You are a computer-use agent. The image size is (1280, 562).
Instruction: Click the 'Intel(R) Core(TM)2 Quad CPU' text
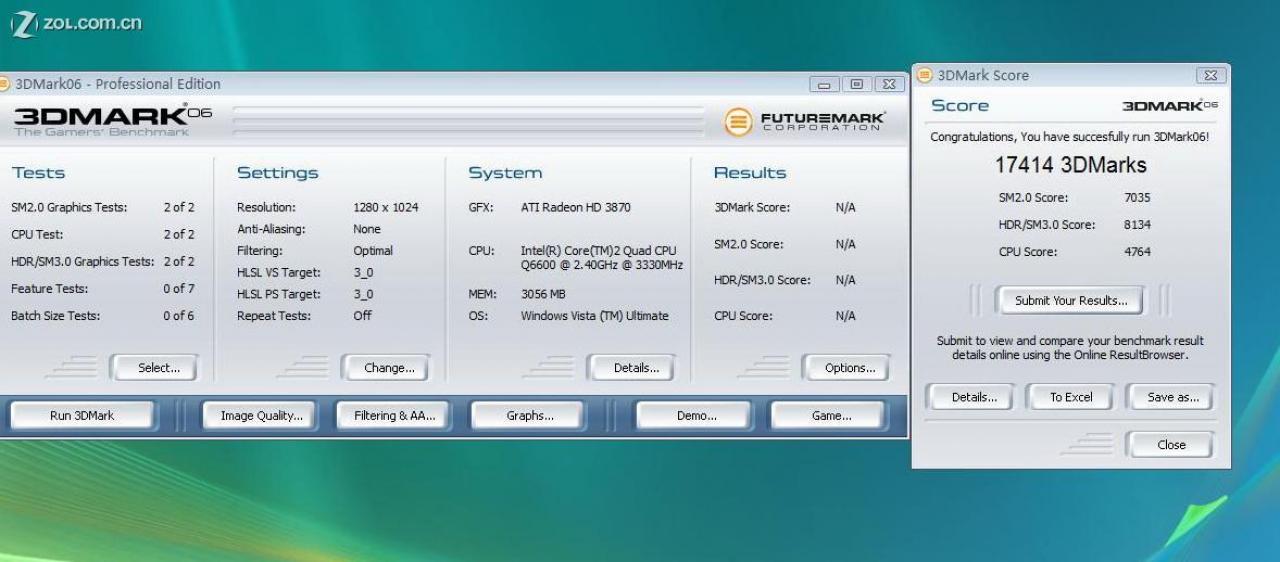tap(599, 251)
